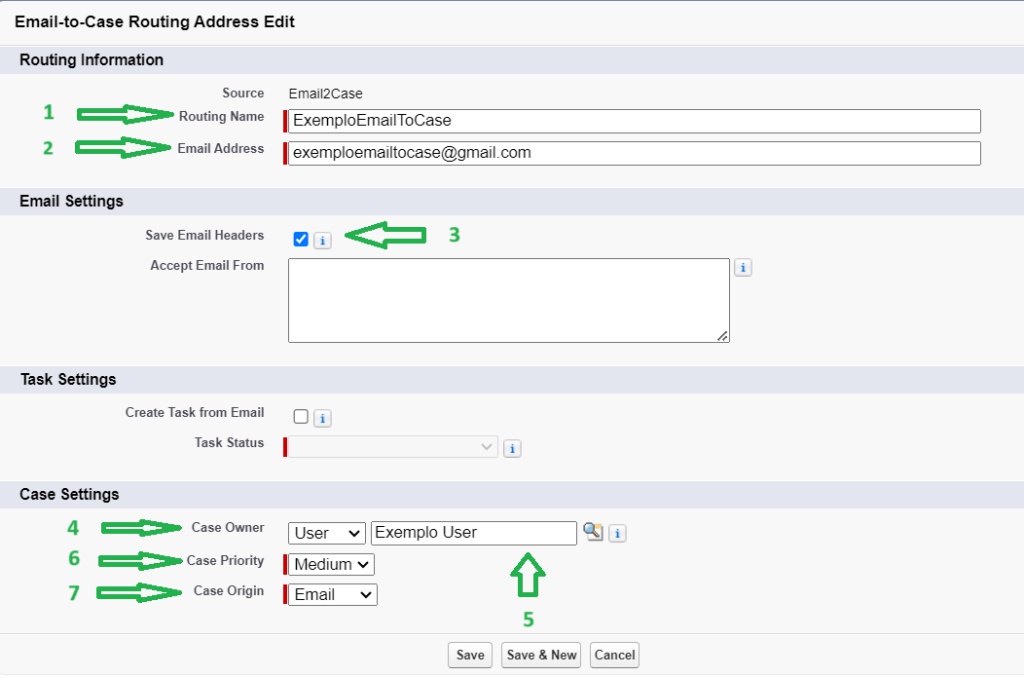Open Case Owner type dropdown showing User

pos(327,533)
